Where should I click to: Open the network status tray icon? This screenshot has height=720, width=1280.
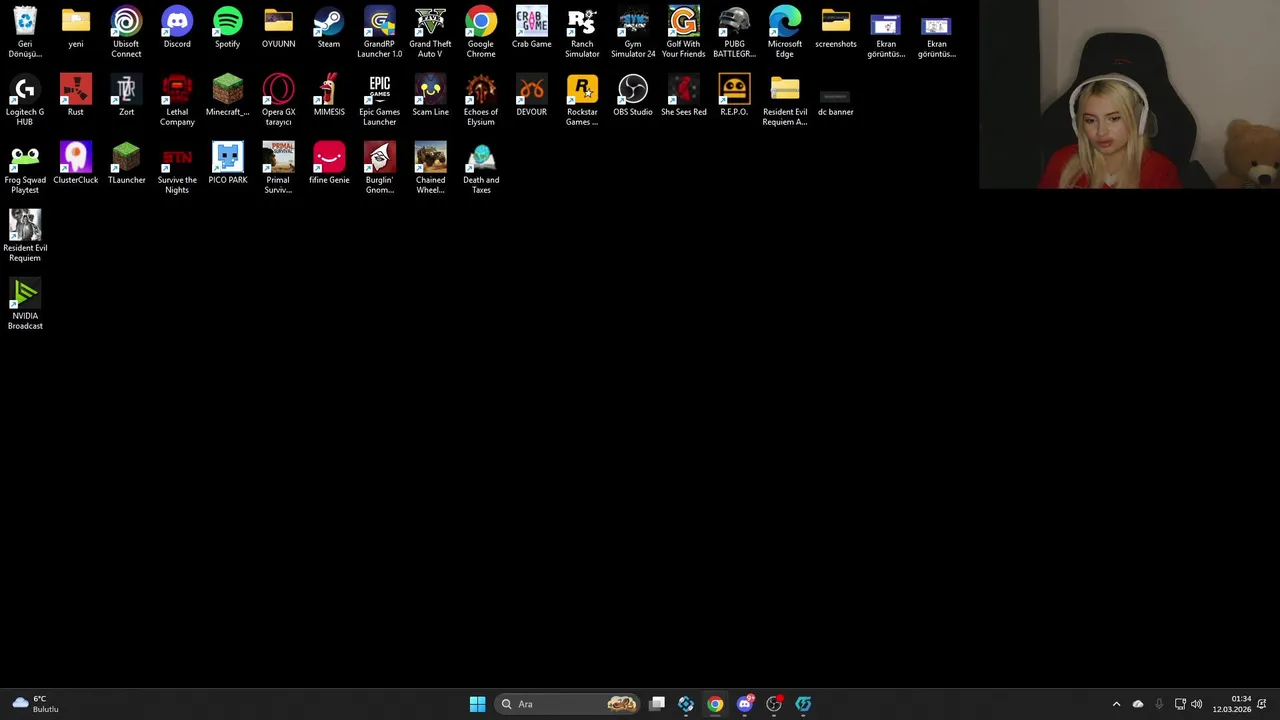(x=1180, y=704)
